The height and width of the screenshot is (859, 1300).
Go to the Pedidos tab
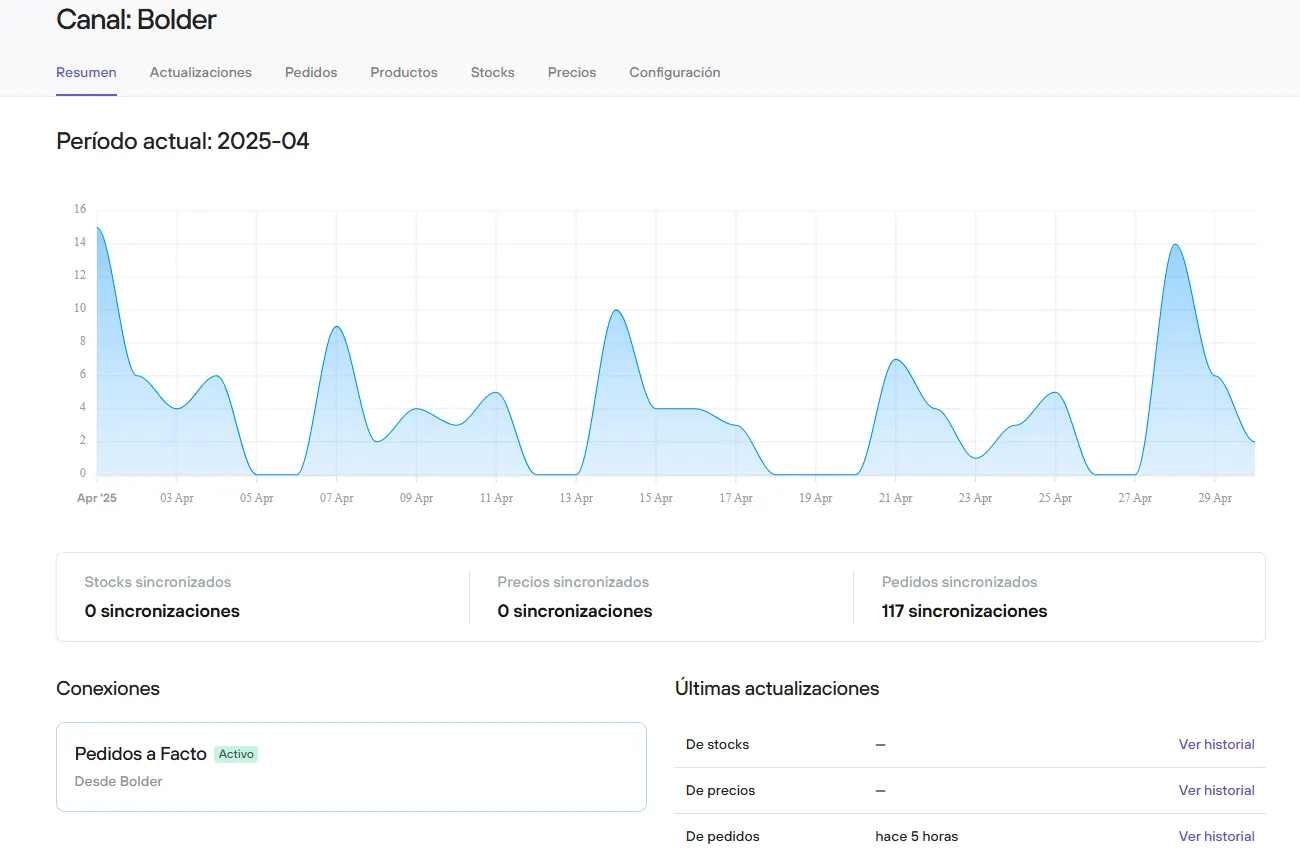pyautogui.click(x=311, y=72)
